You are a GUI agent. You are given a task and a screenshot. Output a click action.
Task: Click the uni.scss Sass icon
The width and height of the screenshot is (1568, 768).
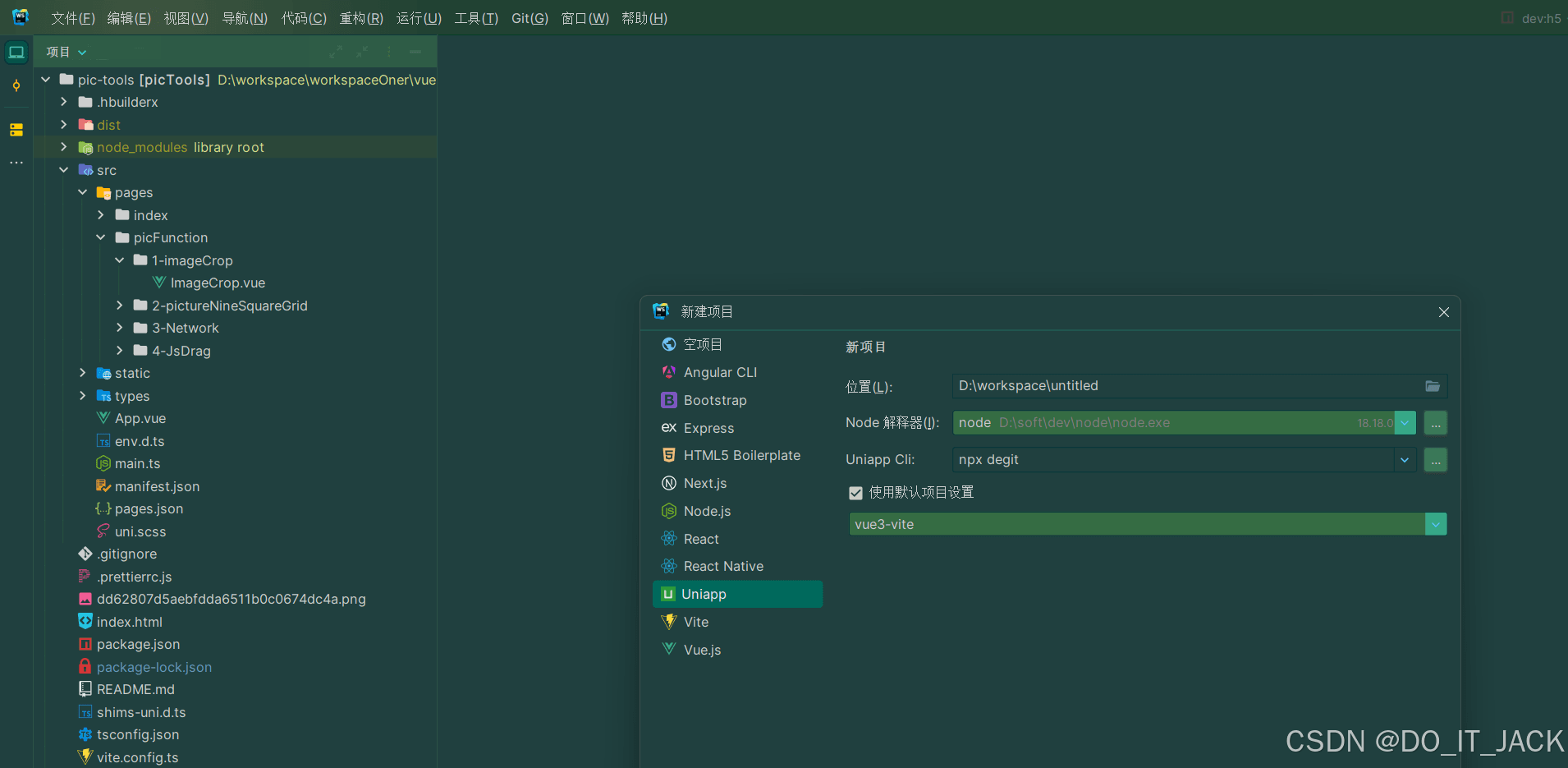tap(103, 531)
